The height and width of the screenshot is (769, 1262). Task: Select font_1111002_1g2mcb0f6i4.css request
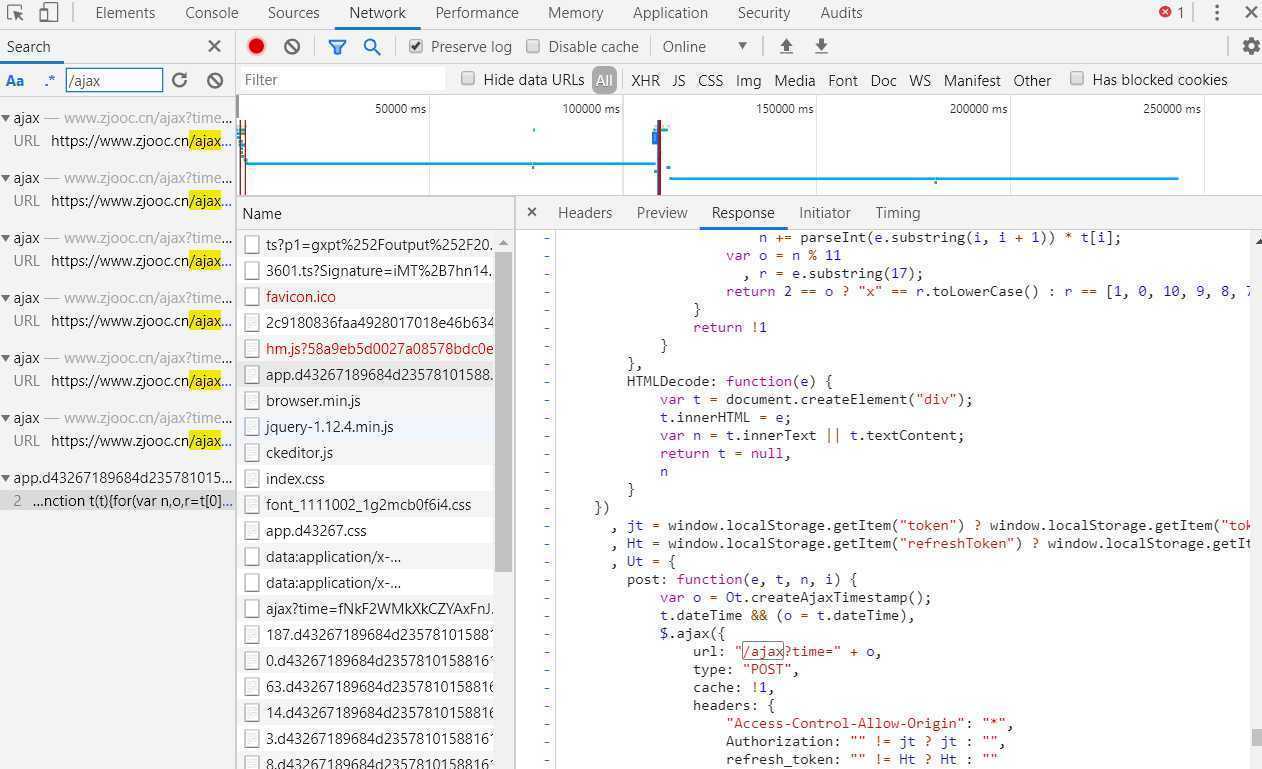pos(367,505)
